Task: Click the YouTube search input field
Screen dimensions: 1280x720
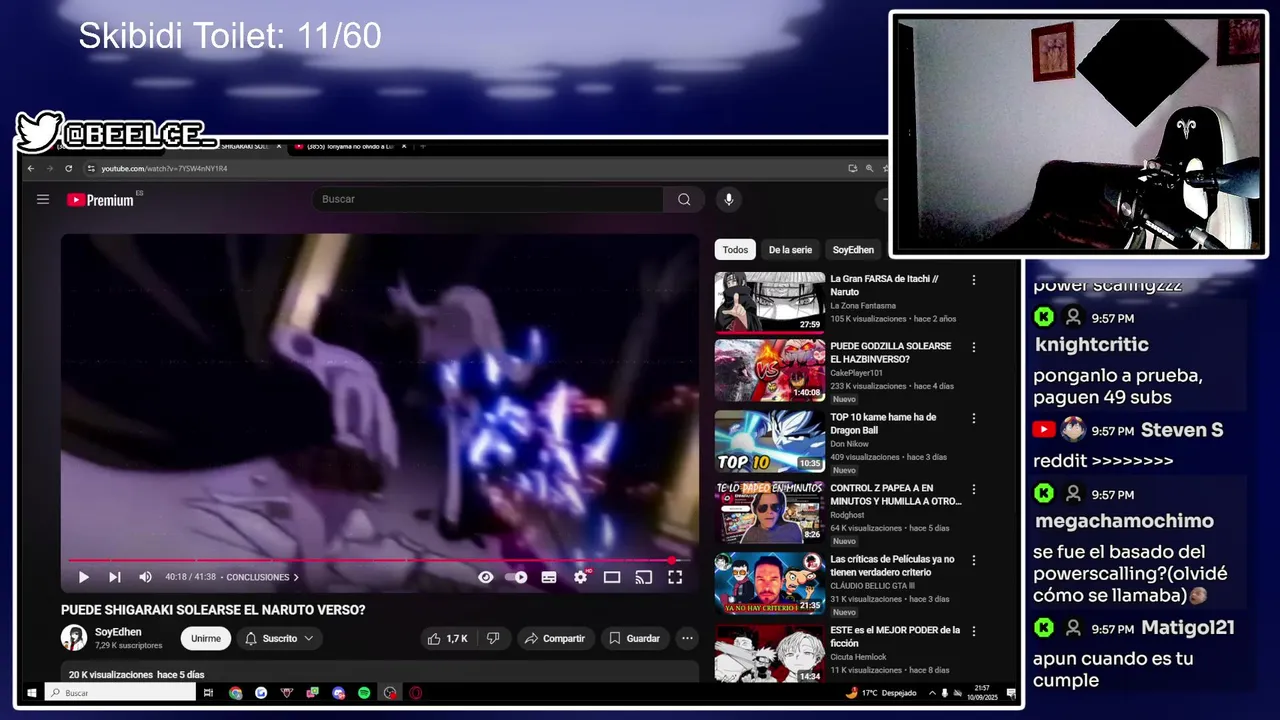Action: pos(488,199)
